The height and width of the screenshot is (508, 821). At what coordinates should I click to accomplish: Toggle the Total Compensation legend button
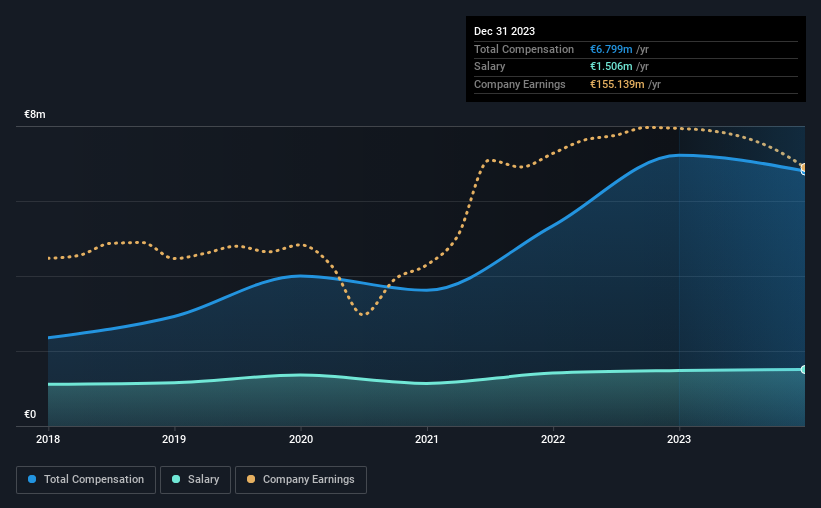86,480
